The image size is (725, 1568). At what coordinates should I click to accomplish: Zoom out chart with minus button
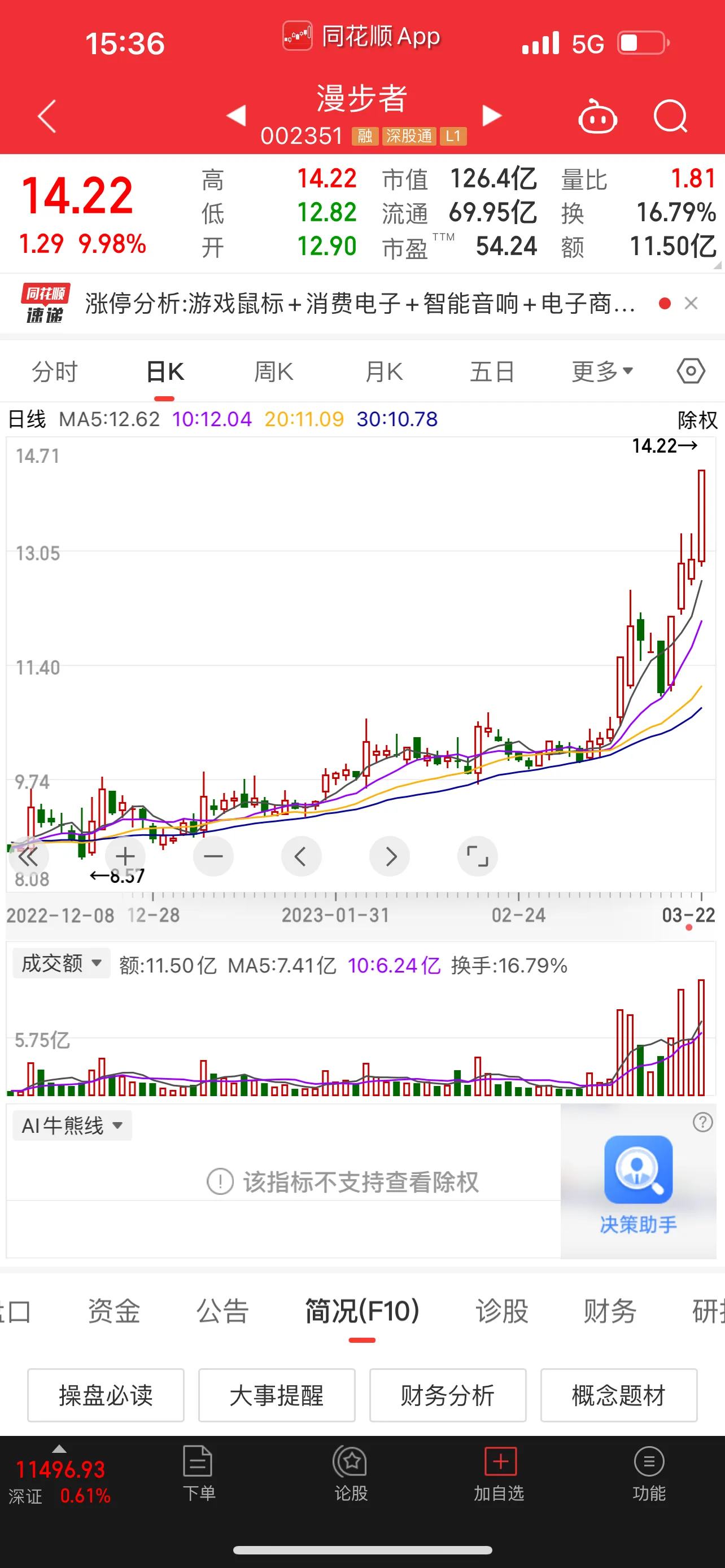pyautogui.click(x=213, y=856)
